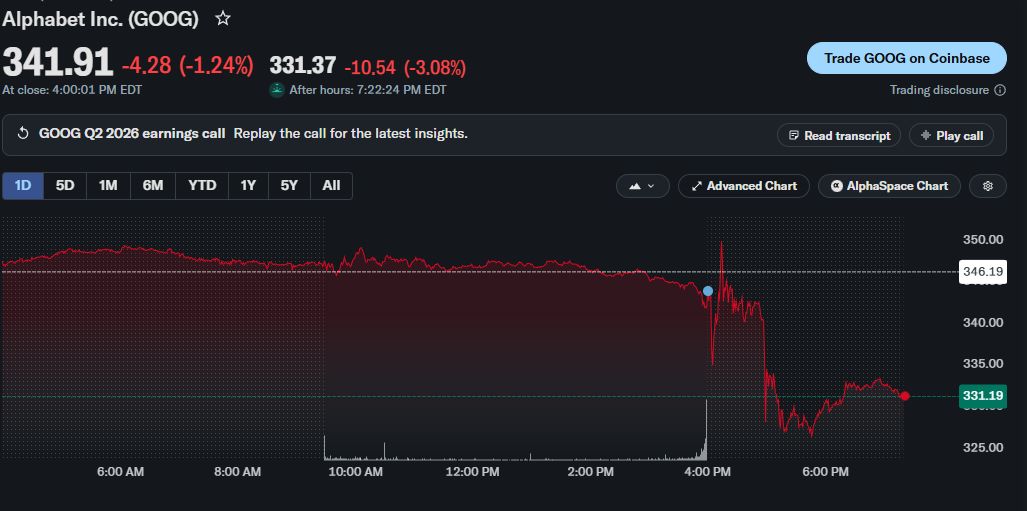Show the 6M chart range

[x=153, y=186]
